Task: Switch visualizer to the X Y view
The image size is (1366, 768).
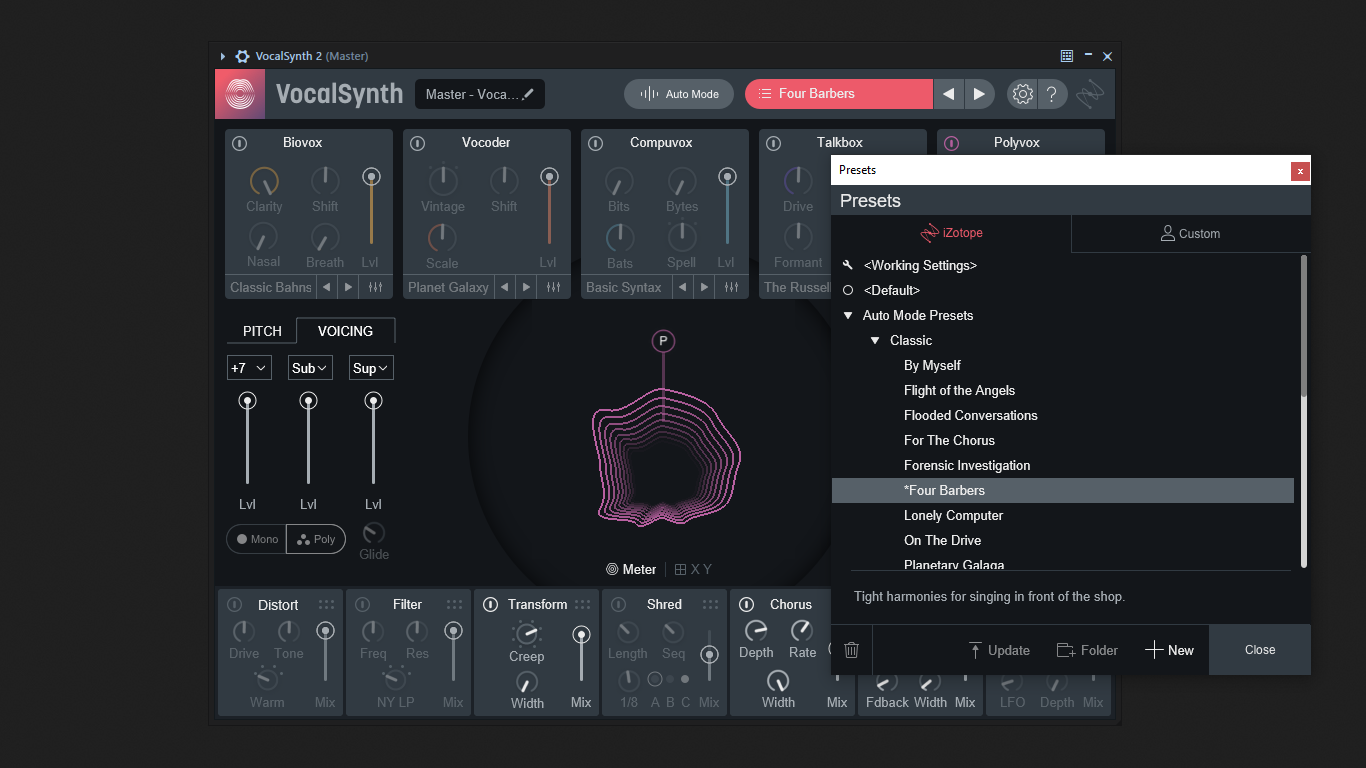Action: (693, 569)
